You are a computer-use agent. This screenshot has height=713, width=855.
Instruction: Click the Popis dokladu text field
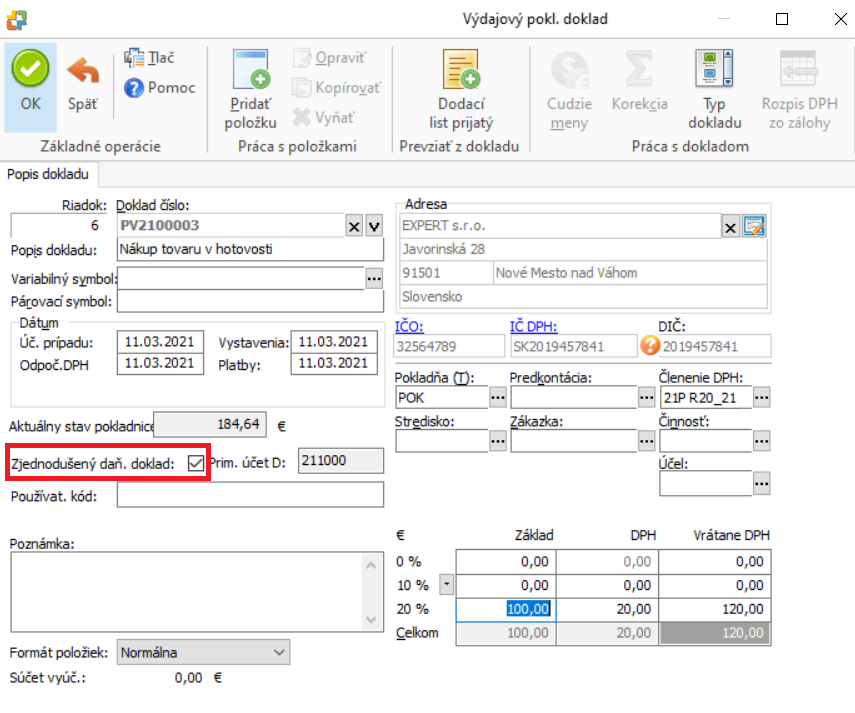[250, 249]
